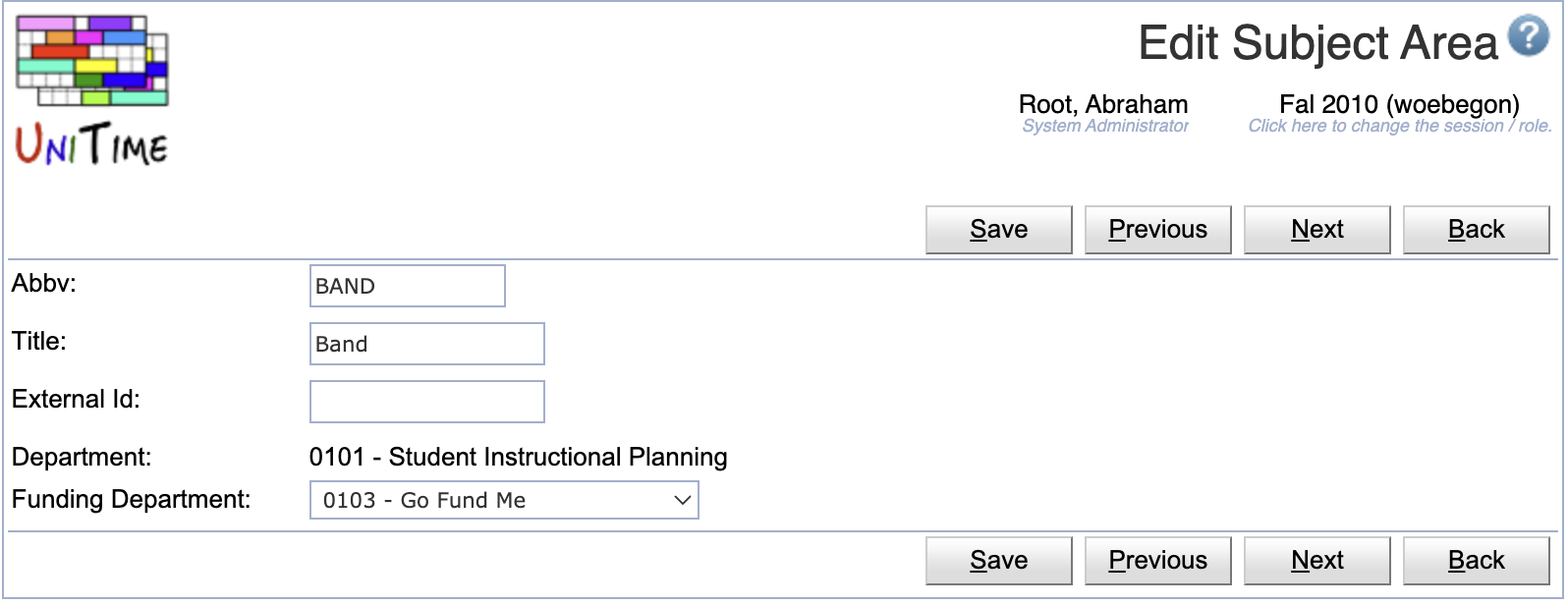
Task: Click the bottom Back button
Action: click(x=1477, y=561)
